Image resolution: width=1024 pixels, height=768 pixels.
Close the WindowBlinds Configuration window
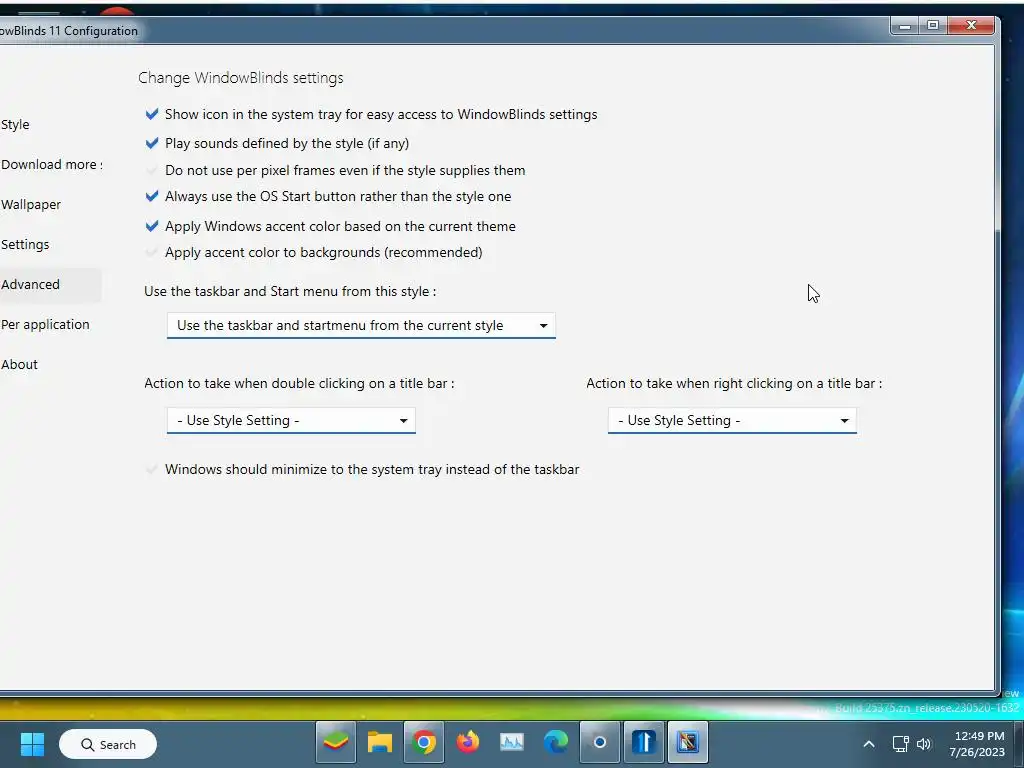[971, 25]
